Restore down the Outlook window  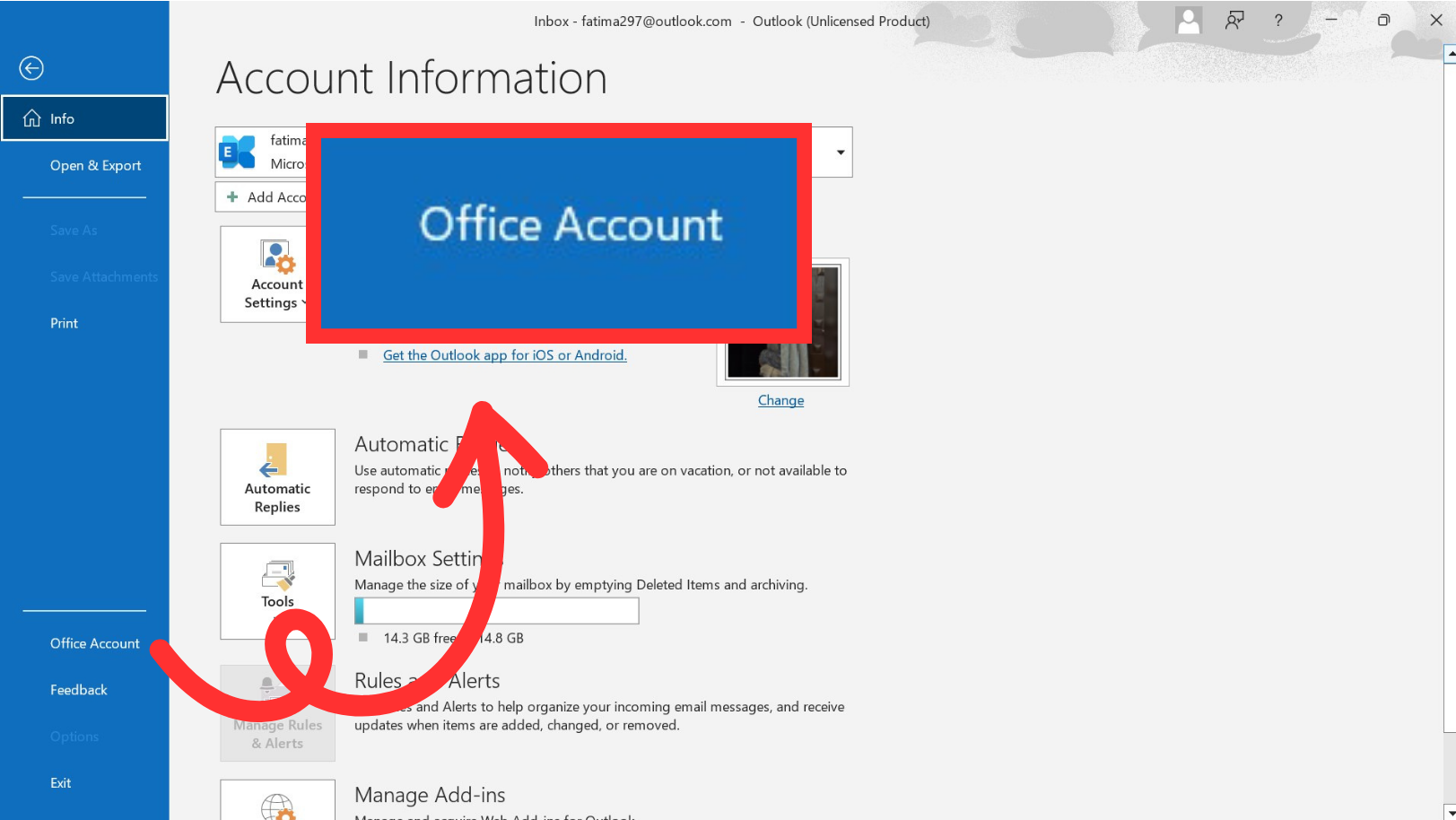point(1383,21)
